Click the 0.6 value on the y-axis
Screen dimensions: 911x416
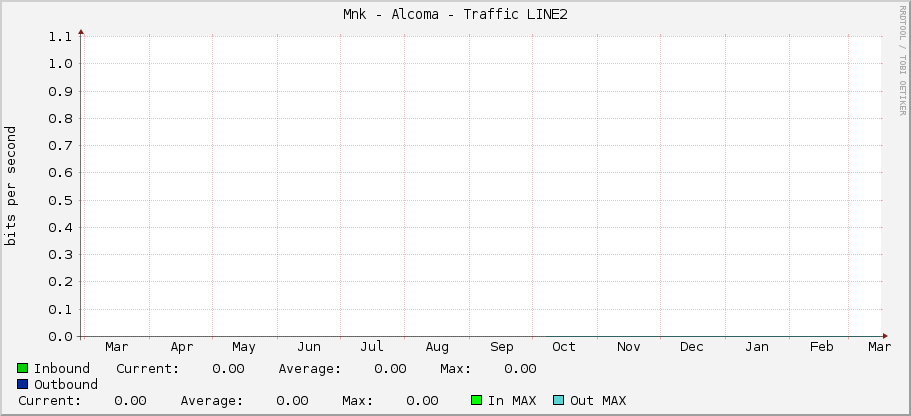coord(60,173)
